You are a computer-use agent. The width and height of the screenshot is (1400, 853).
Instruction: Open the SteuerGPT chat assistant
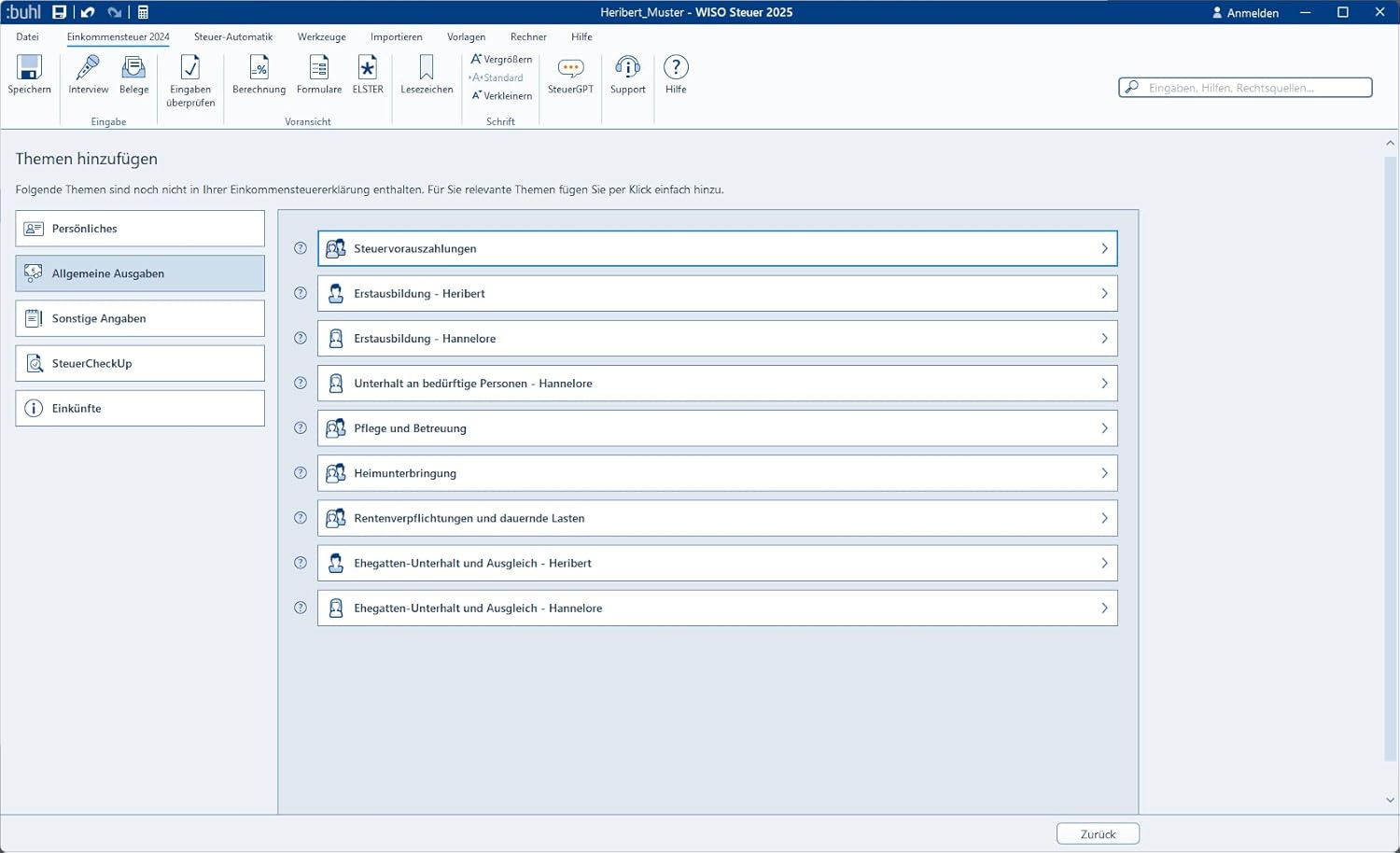pyautogui.click(x=570, y=75)
